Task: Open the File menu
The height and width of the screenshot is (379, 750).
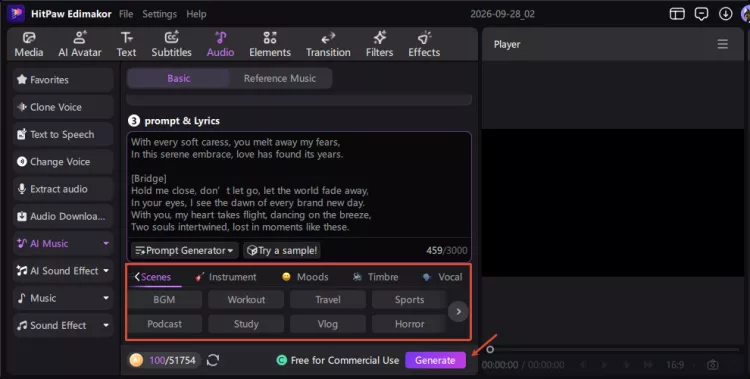Action: [126, 14]
